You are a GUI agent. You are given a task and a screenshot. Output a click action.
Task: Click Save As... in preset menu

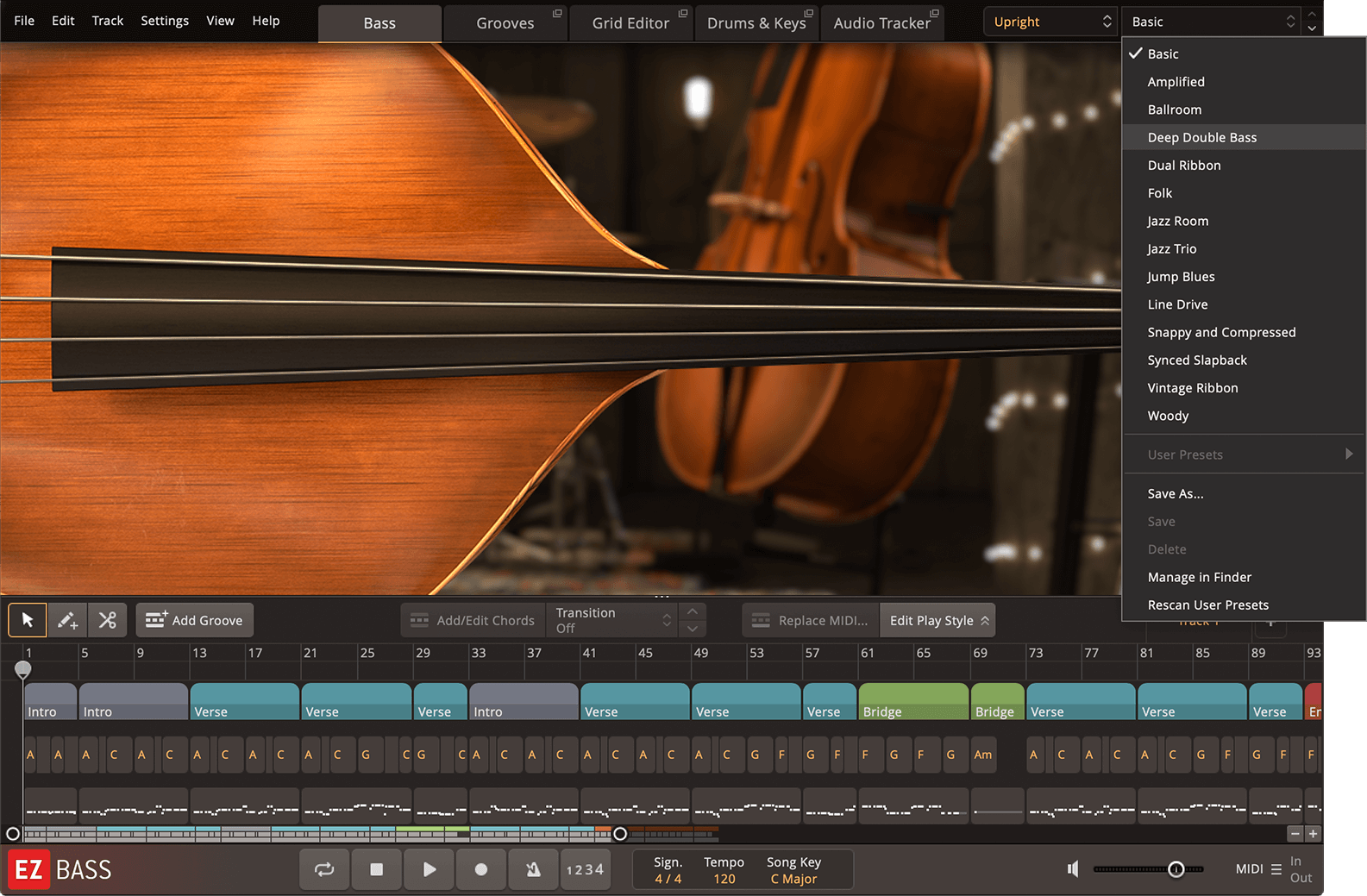pos(1244,493)
